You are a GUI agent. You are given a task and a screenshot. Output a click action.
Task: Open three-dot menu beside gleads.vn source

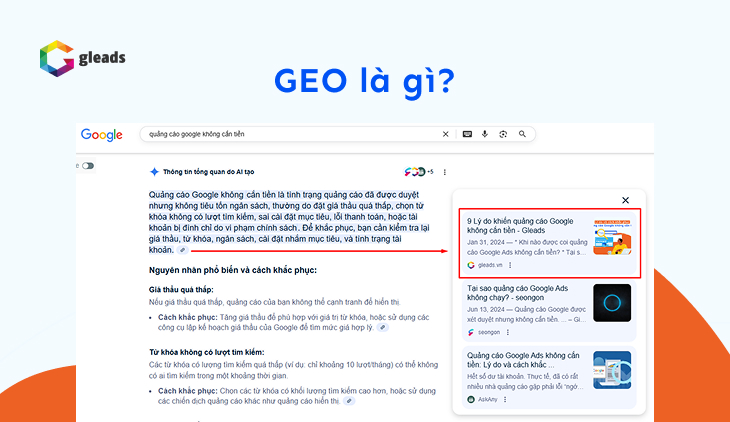510,265
